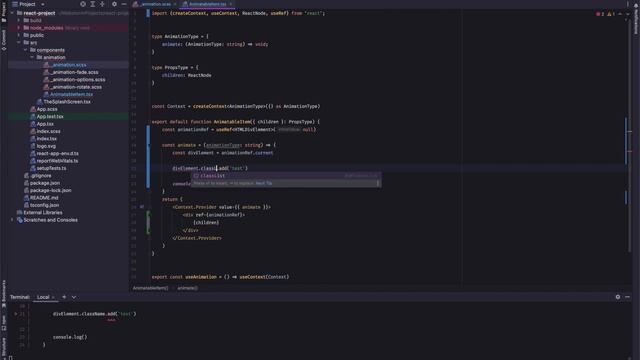Click the collapse-all icon in Project panel header
This screenshot has height=360, width=640.
[102, 4]
